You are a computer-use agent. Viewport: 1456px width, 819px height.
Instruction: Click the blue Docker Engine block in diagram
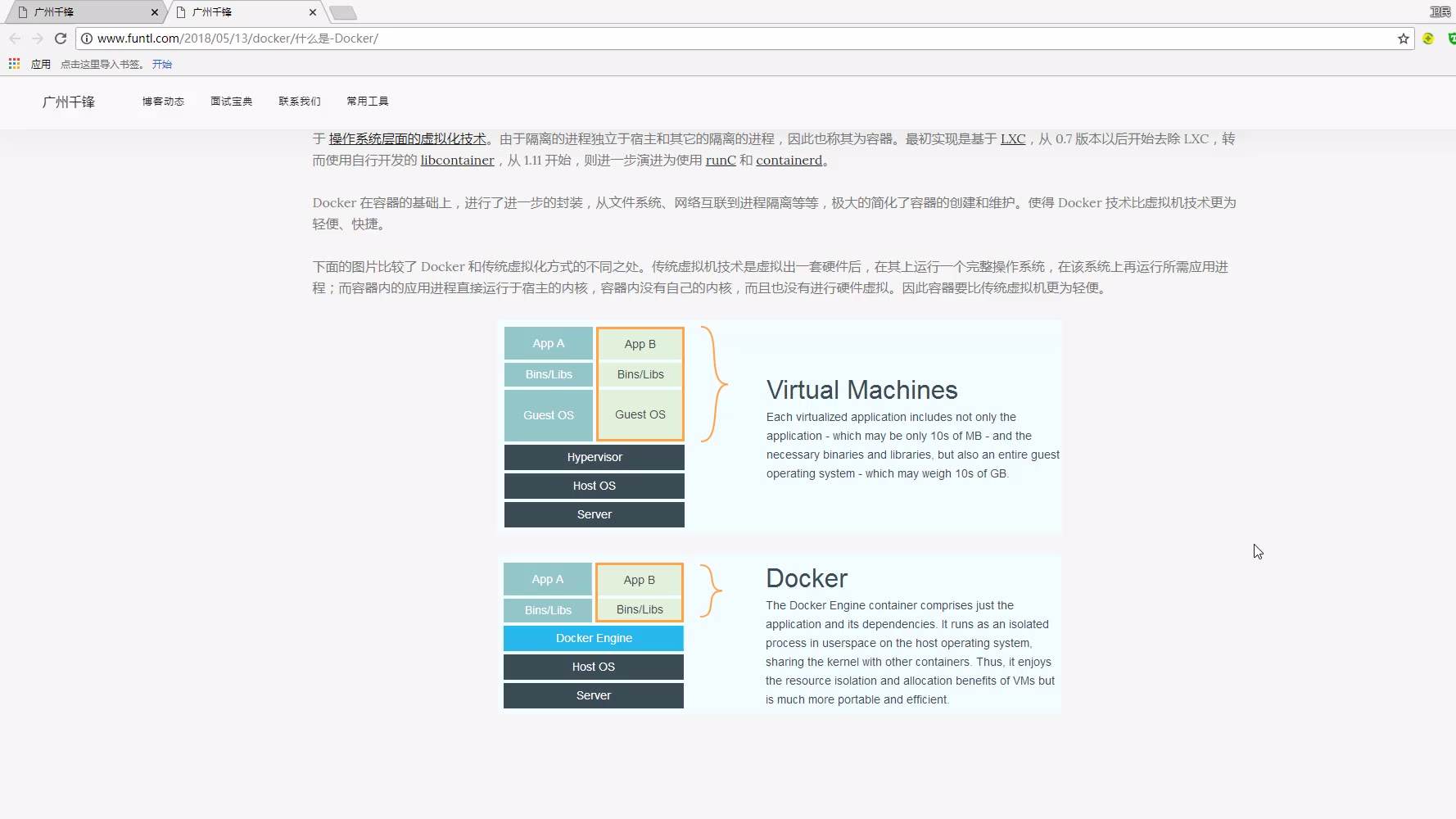[594, 638]
